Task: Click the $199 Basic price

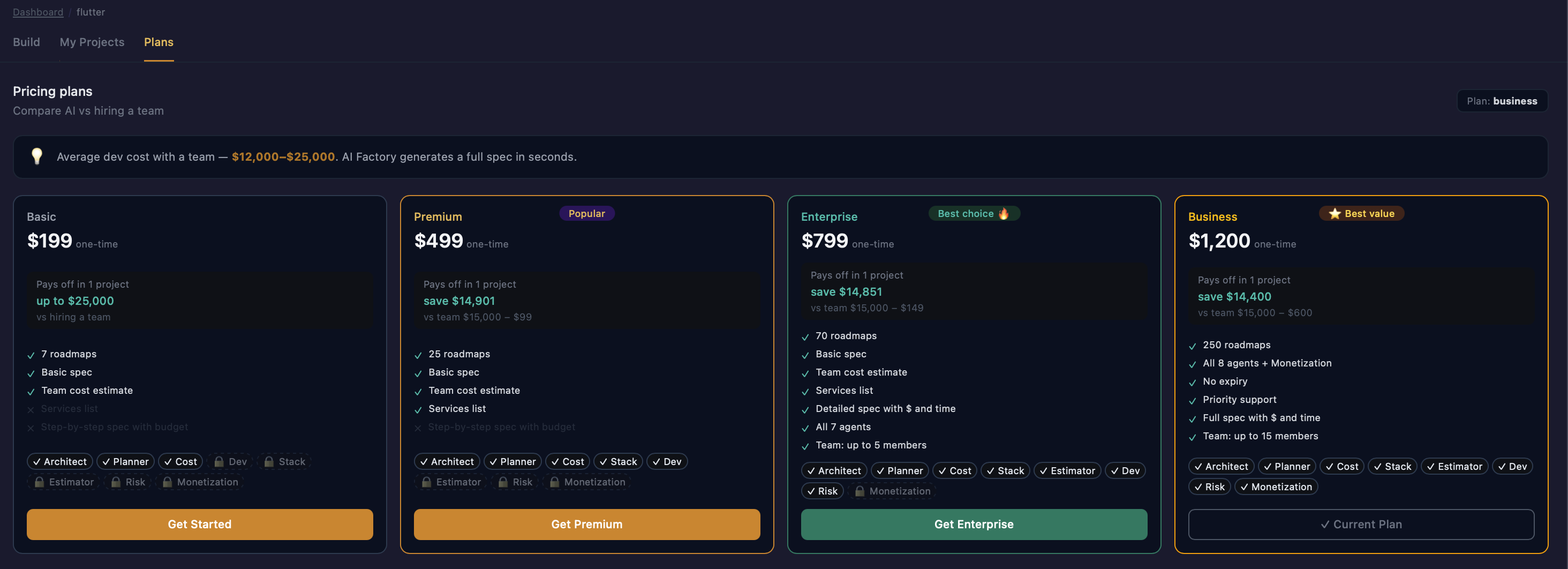Action: [49, 241]
